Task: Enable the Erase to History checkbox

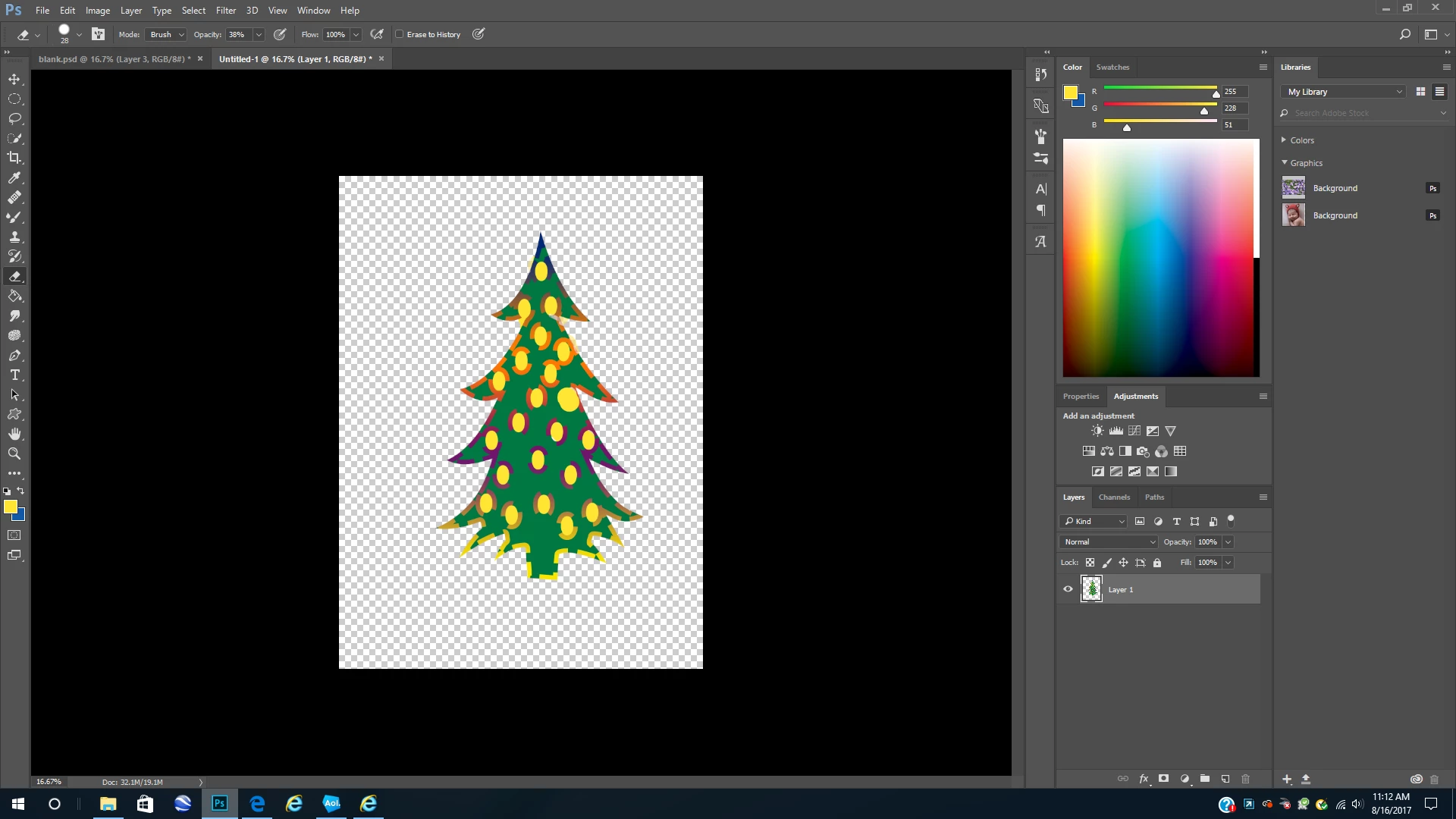Action: click(400, 34)
